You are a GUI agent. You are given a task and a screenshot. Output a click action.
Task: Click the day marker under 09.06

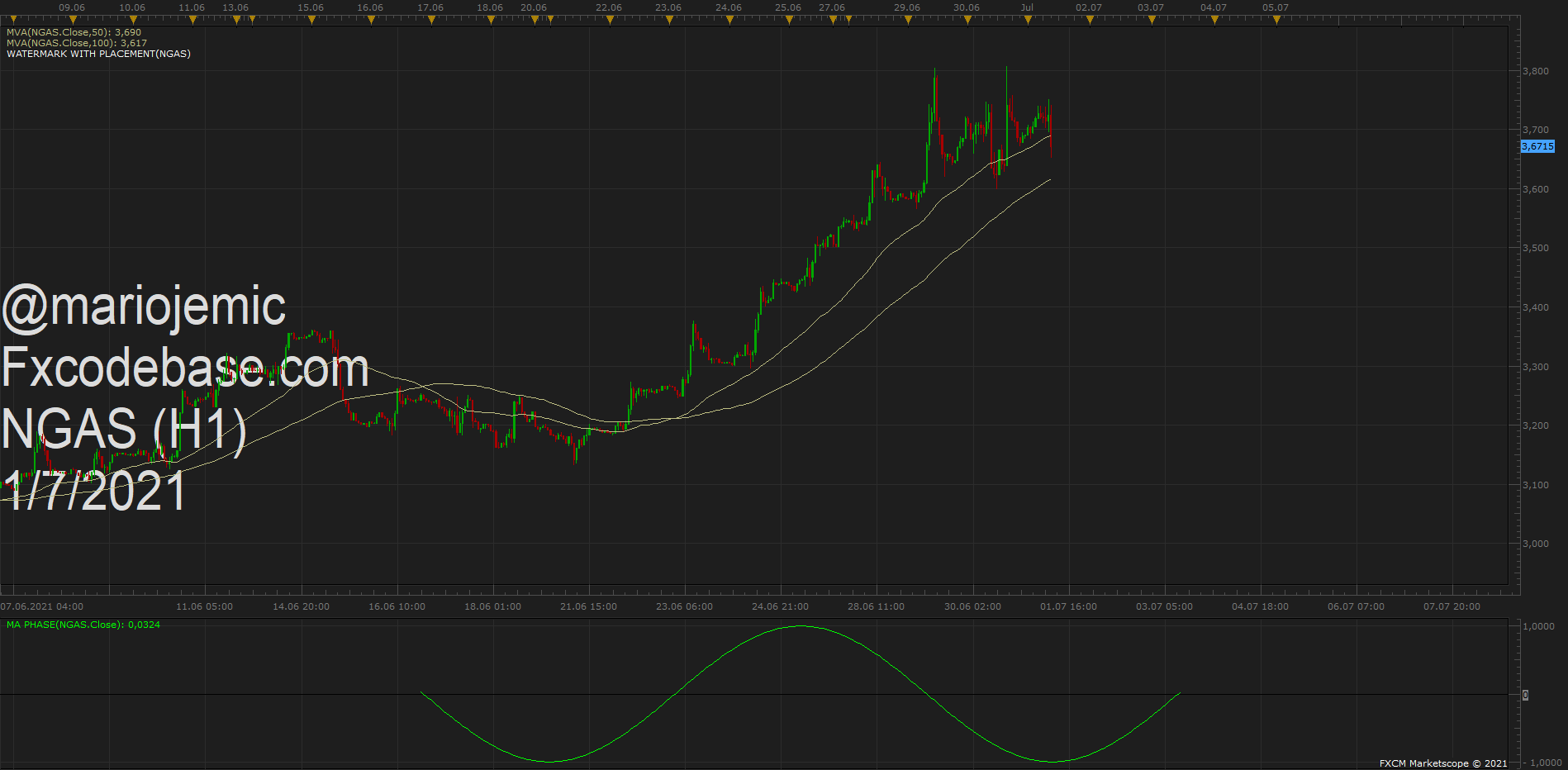(72, 20)
